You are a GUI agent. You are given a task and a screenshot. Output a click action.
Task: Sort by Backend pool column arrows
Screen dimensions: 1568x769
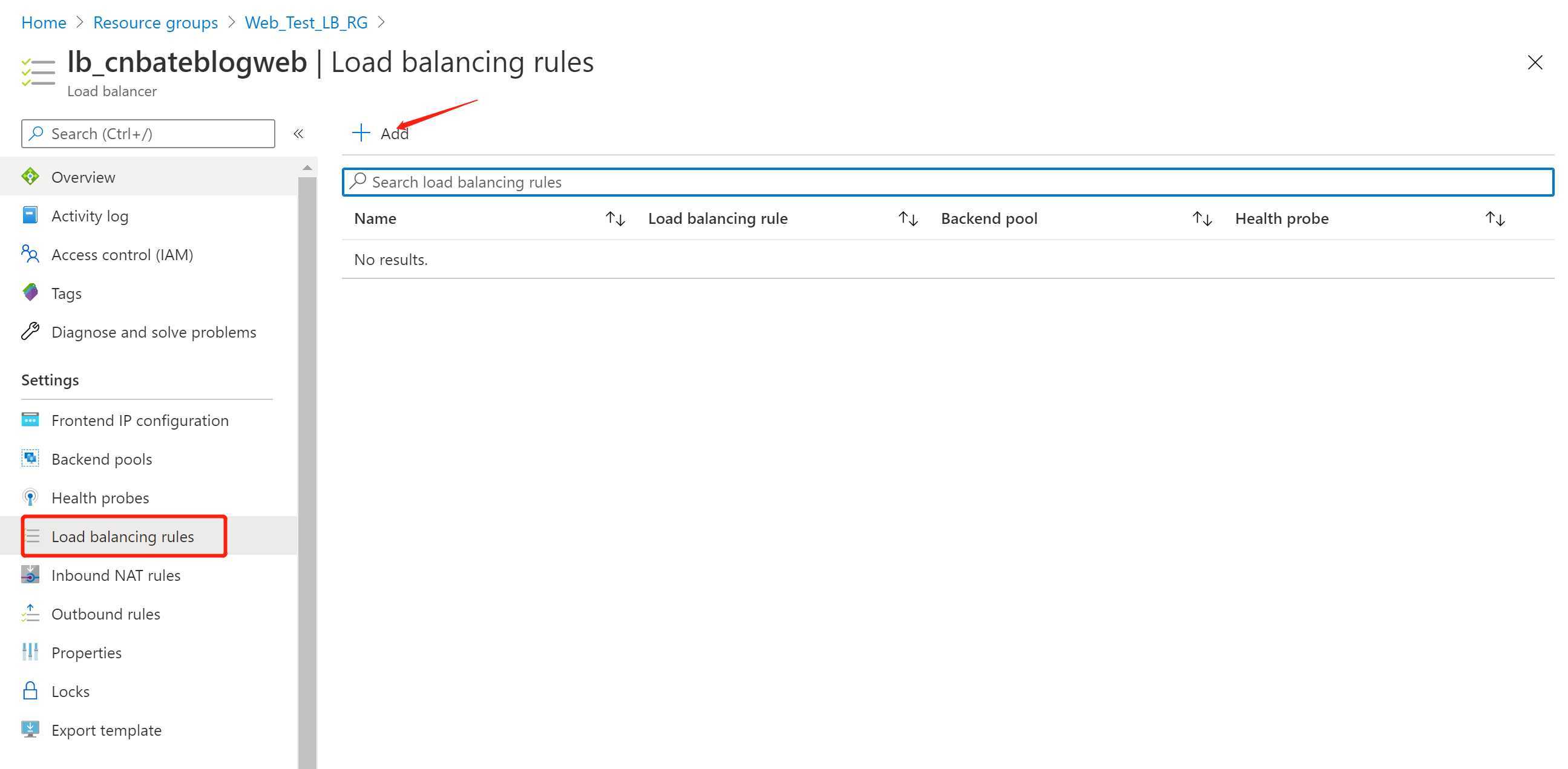point(1202,218)
